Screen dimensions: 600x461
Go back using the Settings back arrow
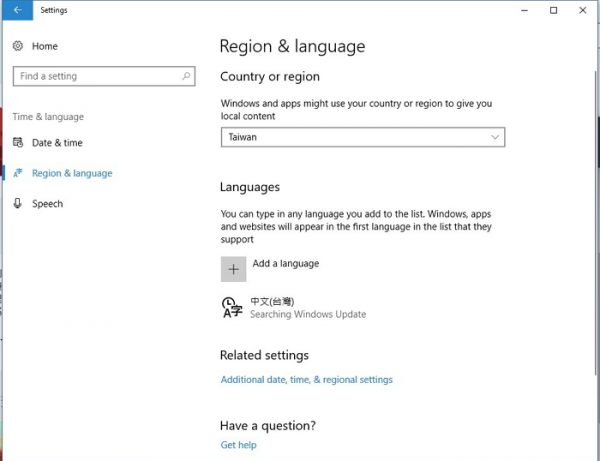pos(17,10)
